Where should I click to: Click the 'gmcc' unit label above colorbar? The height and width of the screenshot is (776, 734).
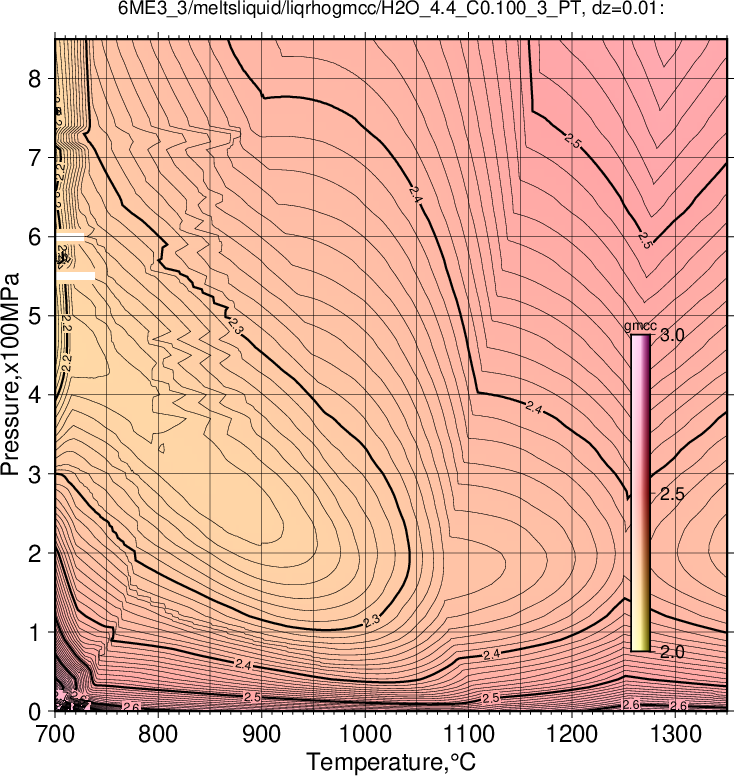(x=640, y=326)
